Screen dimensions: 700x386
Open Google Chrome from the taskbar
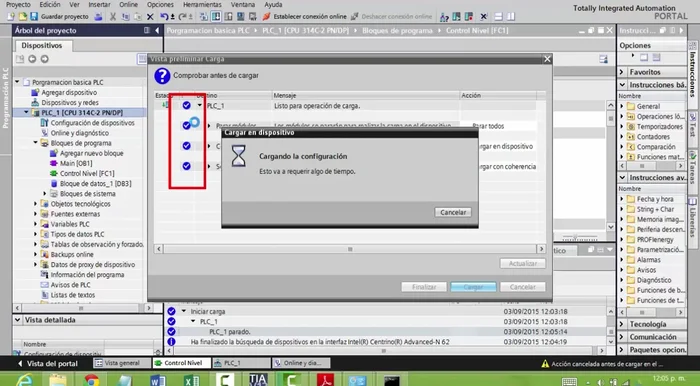(x=92, y=380)
